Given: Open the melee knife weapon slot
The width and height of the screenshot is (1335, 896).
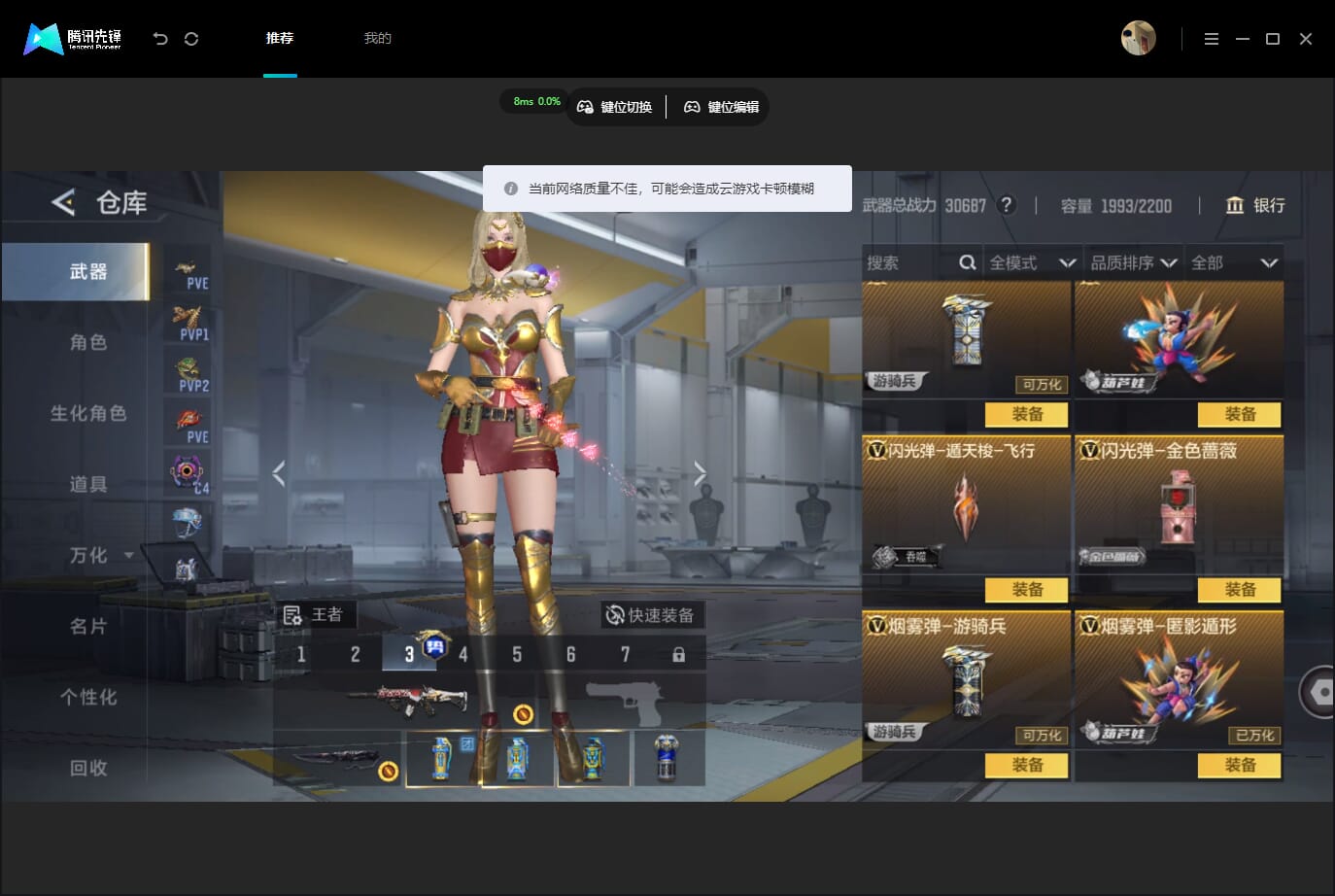Looking at the screenshot, I should 338,758.
